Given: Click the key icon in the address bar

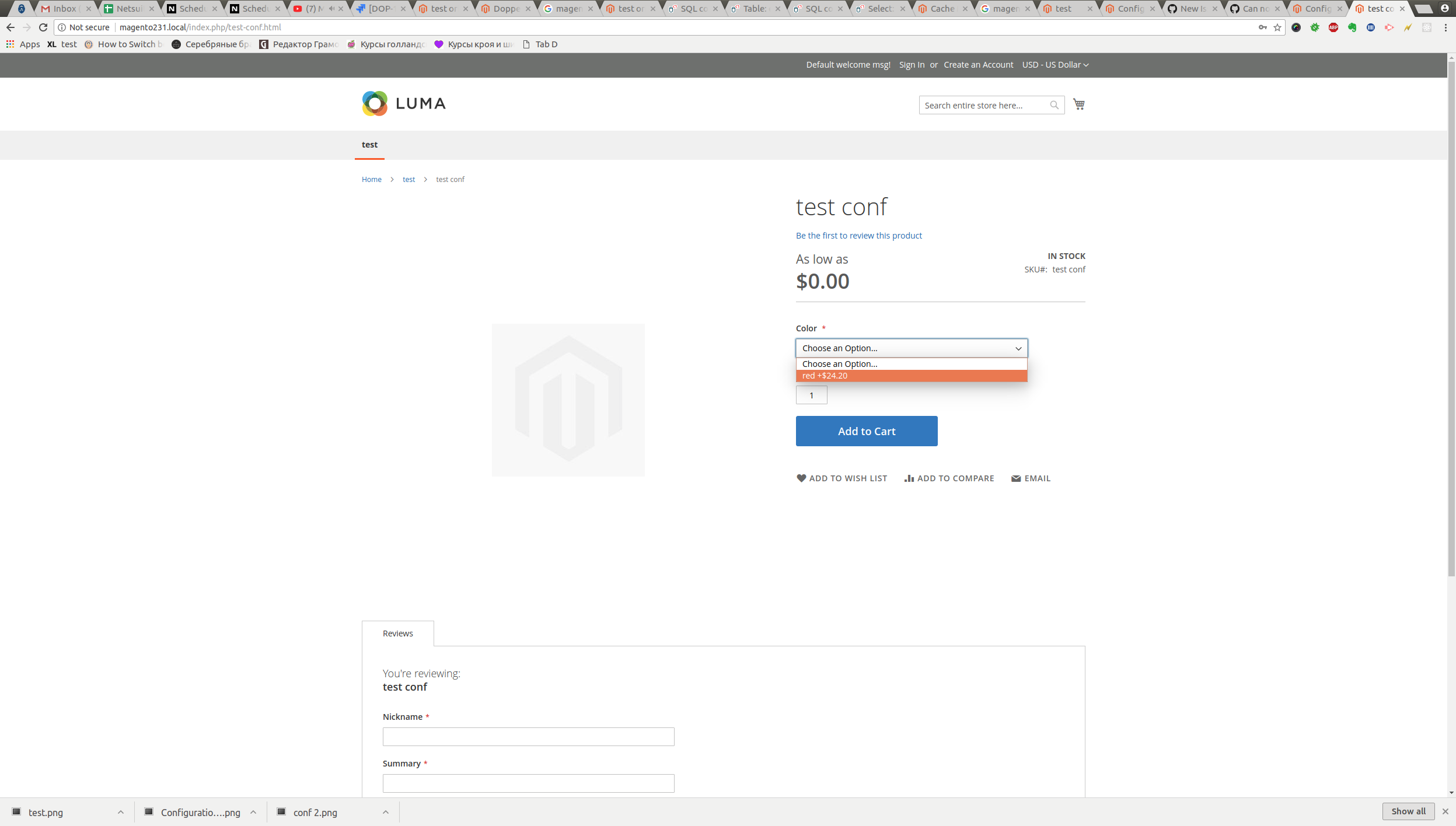Looking at the screenshot, I should 1262,27.
